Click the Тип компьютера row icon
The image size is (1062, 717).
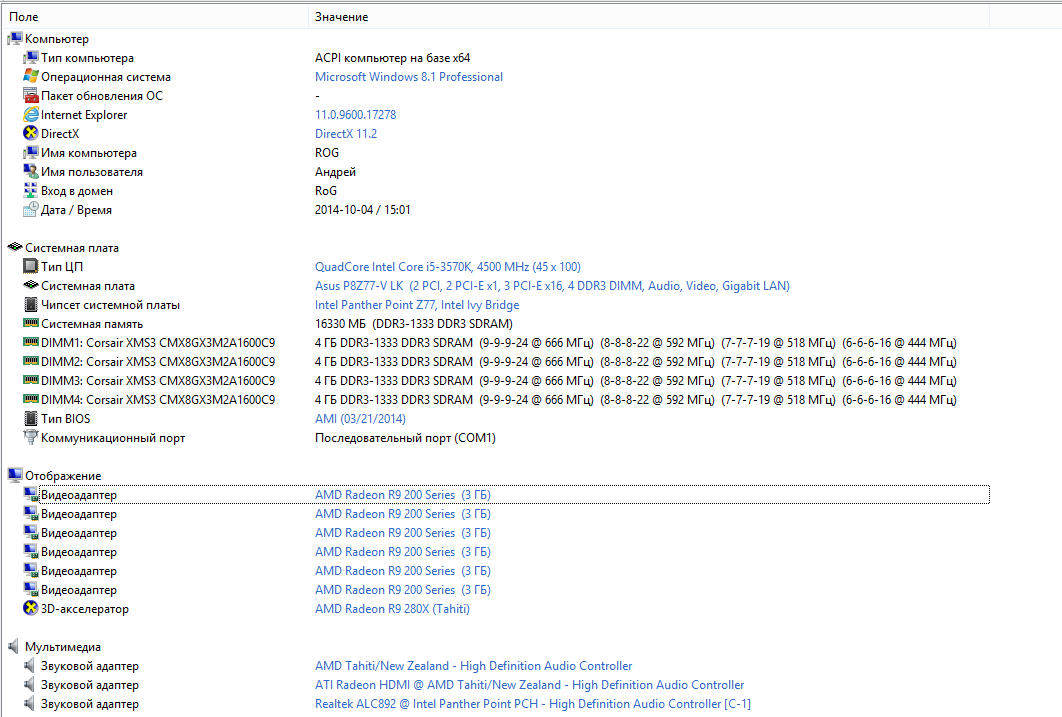pyautogui.click(x=30, y=58)
